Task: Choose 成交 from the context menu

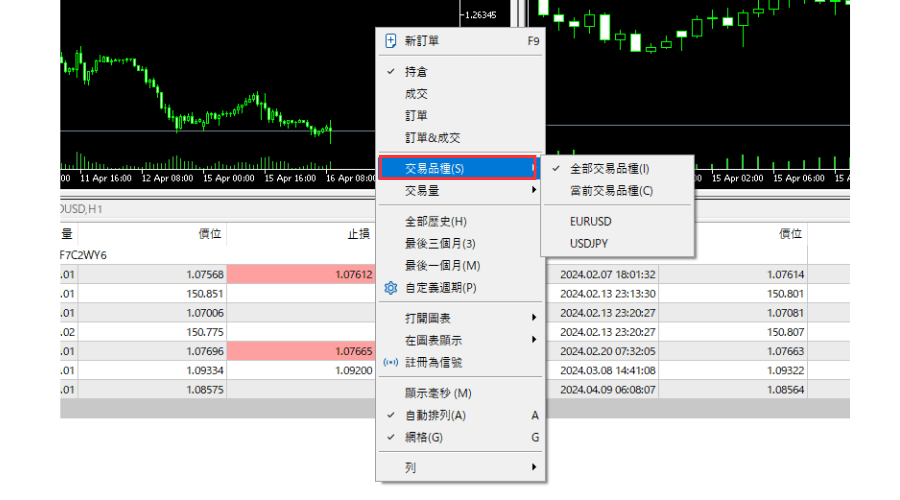Action: [417, 94]
